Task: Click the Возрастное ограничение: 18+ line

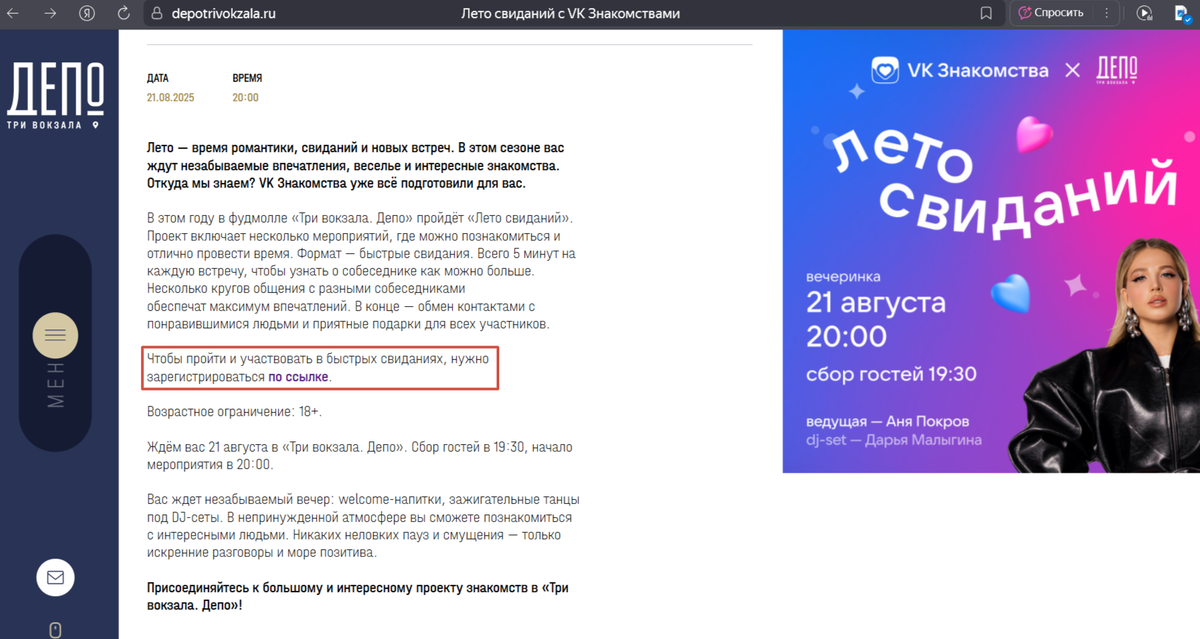Action: pos(234,411)
